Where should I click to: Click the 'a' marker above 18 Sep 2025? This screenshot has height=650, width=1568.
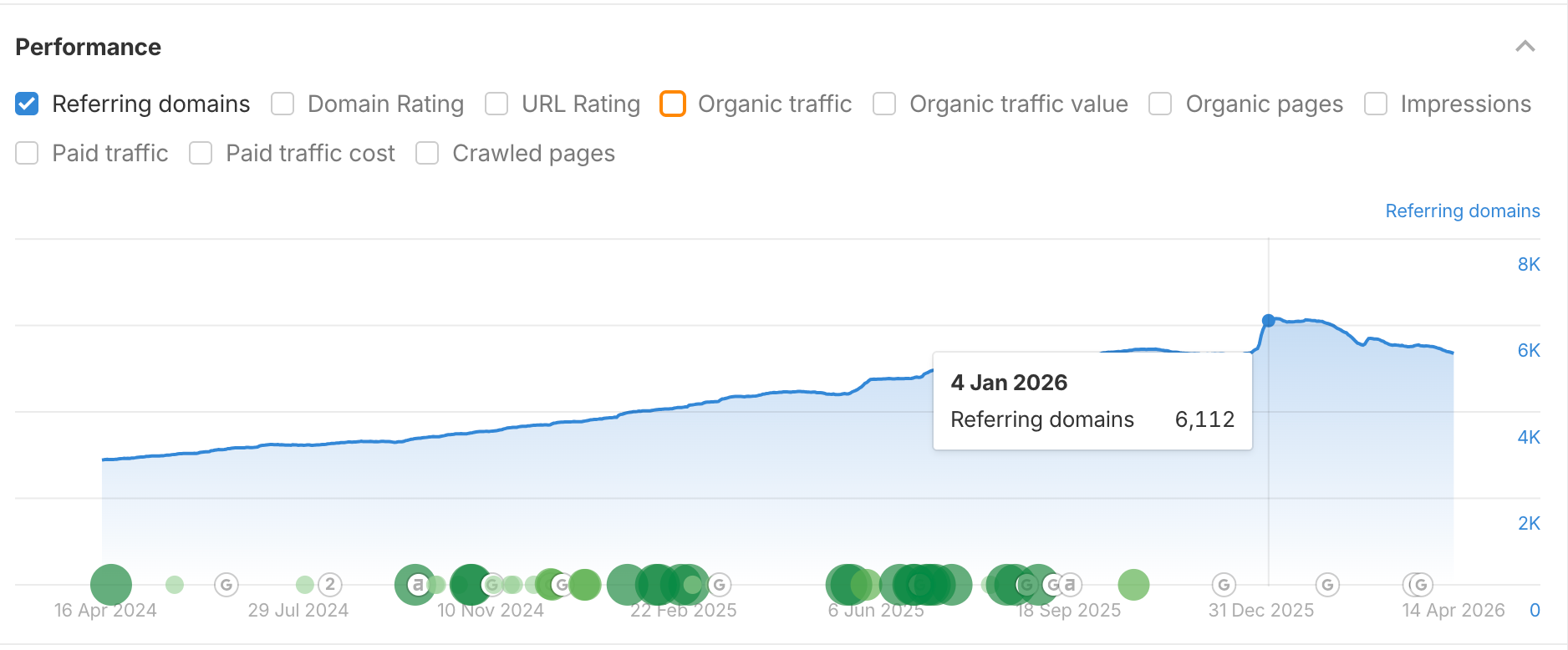point(1070,585)
